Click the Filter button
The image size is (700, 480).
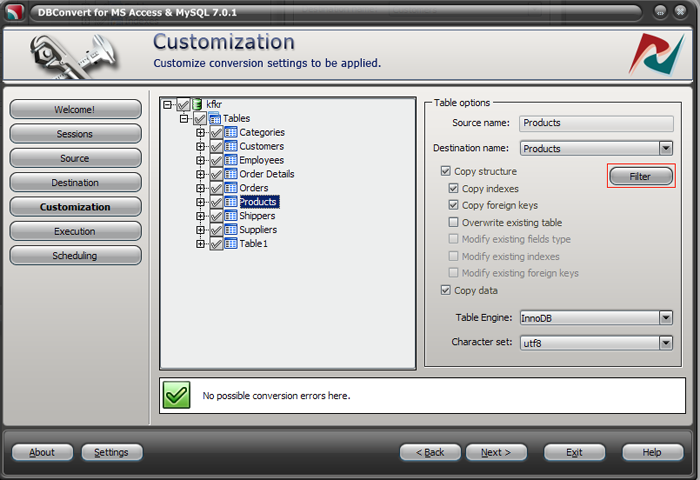[641, 176]
